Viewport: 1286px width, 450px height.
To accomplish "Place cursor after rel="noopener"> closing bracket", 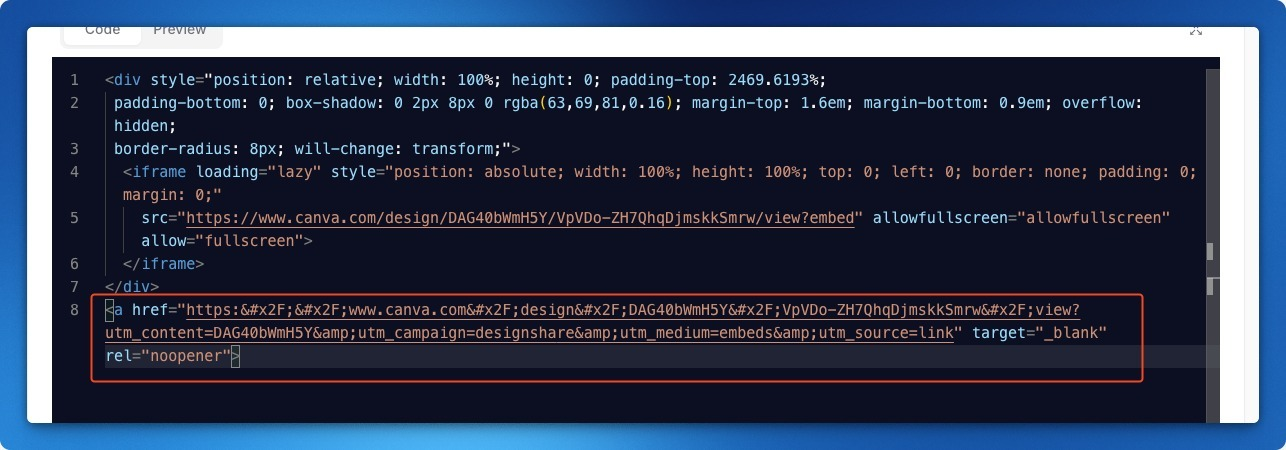I will click(x=241, y=356).
